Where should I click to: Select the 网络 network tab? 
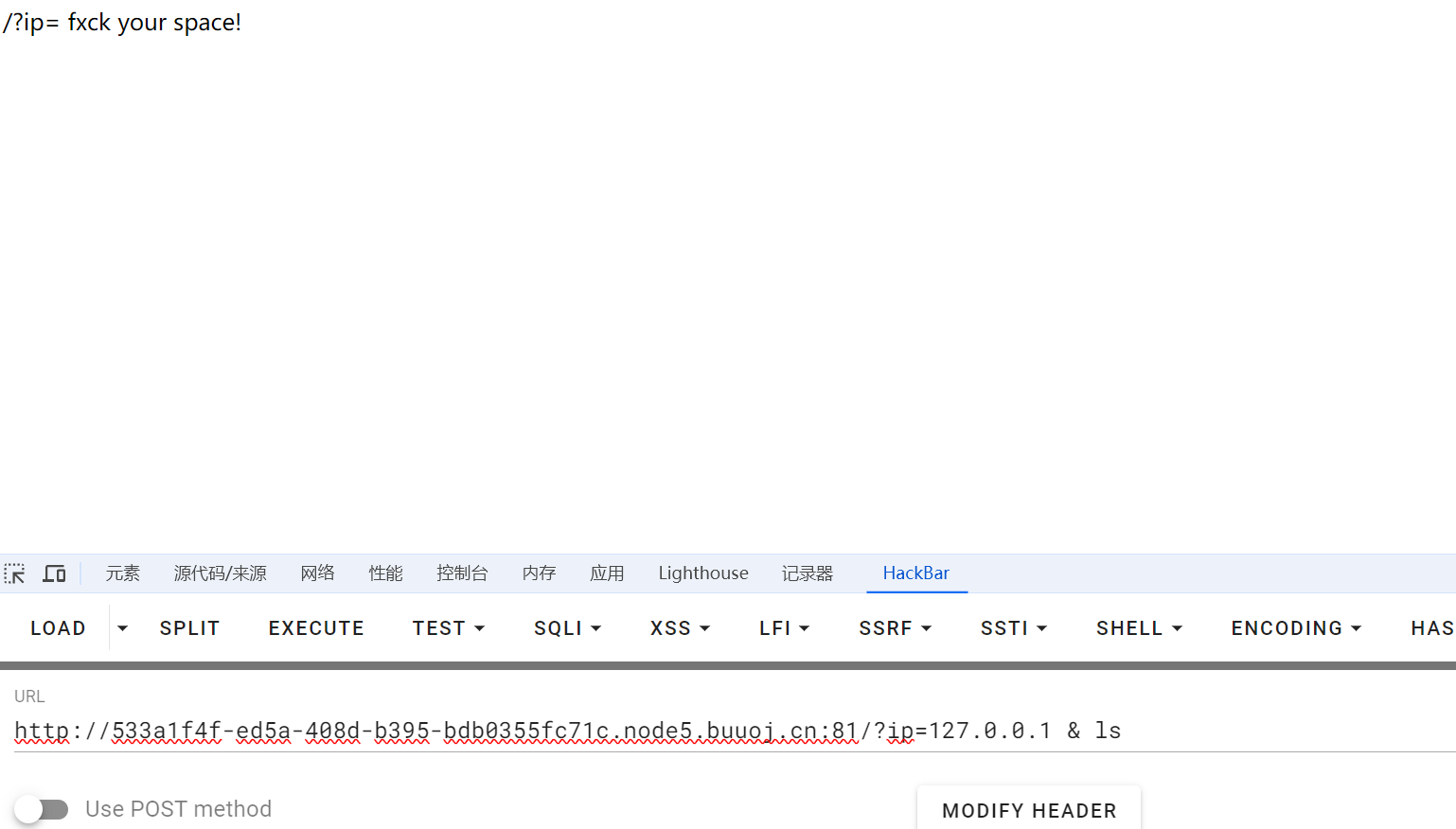[x=317, y=573]
